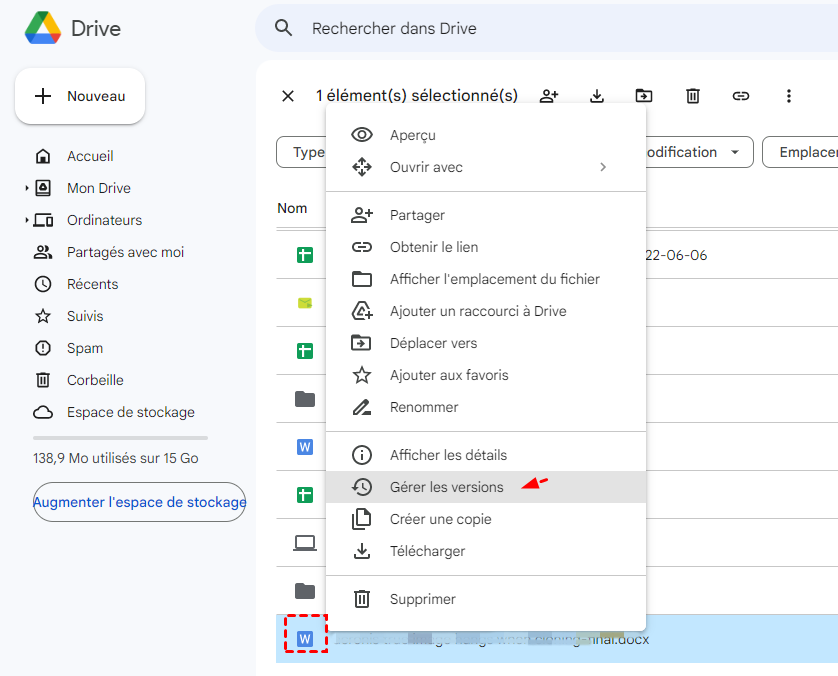Choose Ajouter un raccourci à Drive

click(x=486, y=312)
